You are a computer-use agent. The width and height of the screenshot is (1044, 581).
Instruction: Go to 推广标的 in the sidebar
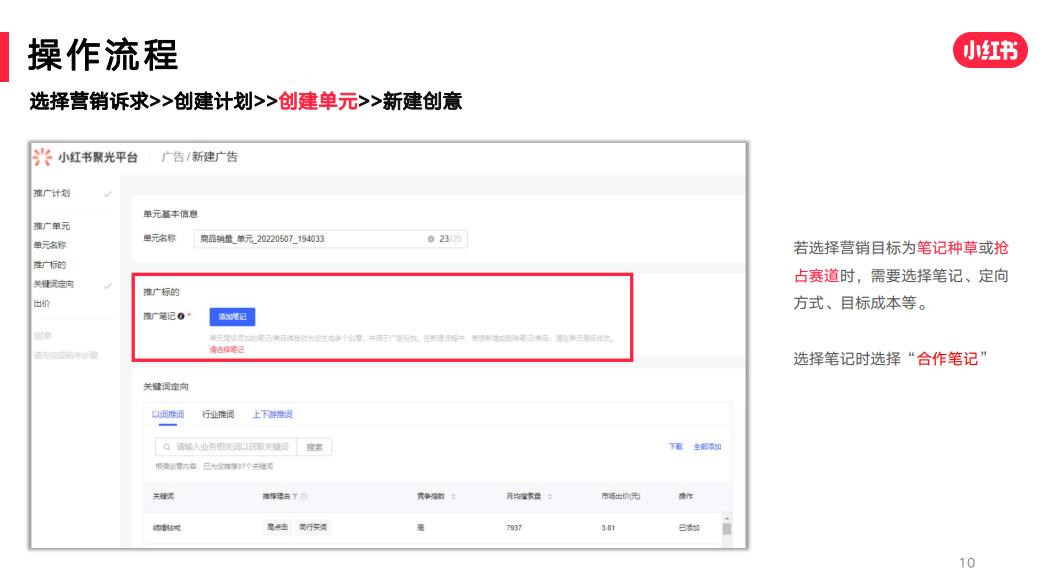[50, 265]
